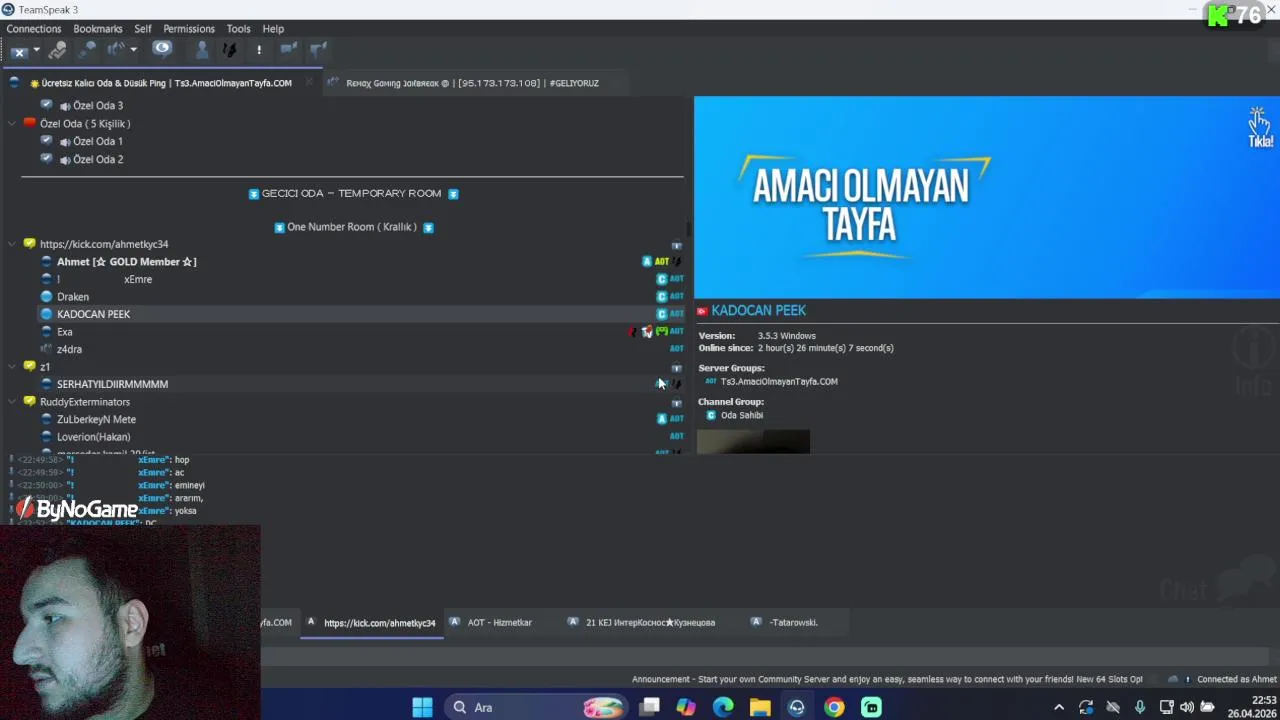The width and height of the screenshot is (1280, 720).
Task: Click the chat message input field
Action: coord(765,657)
